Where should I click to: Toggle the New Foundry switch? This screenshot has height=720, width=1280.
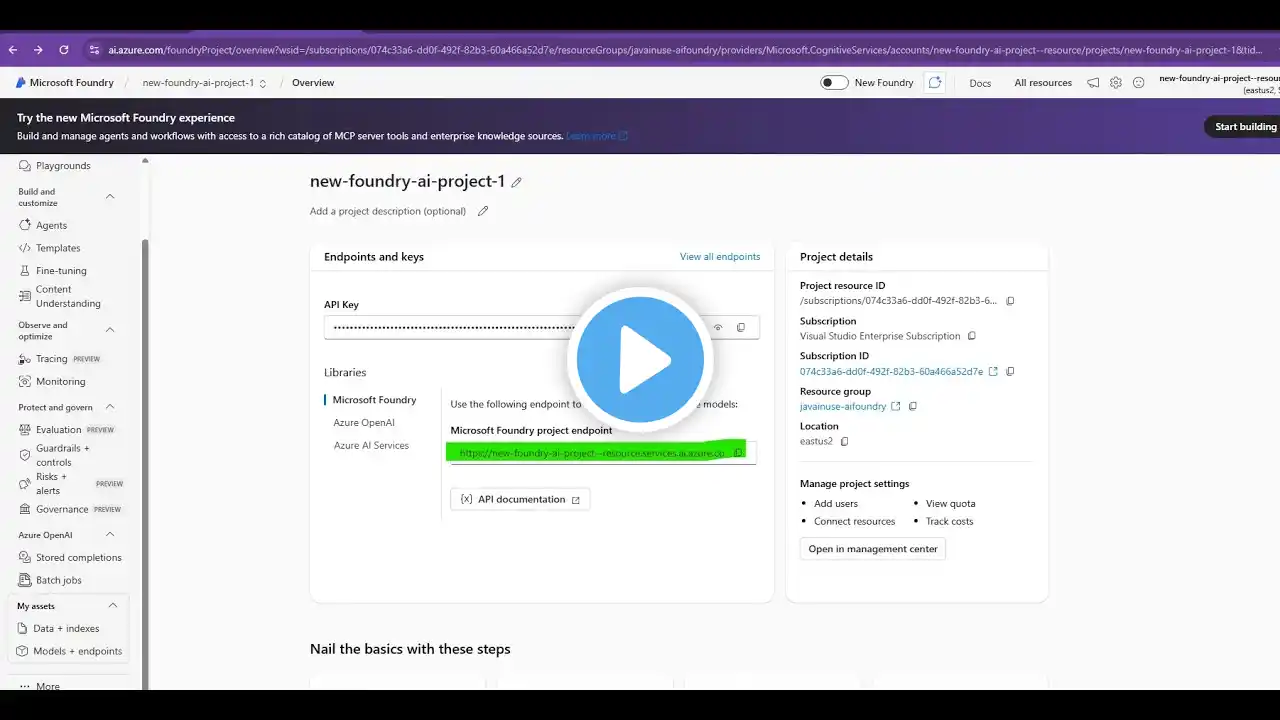click(x=834, y=83)
